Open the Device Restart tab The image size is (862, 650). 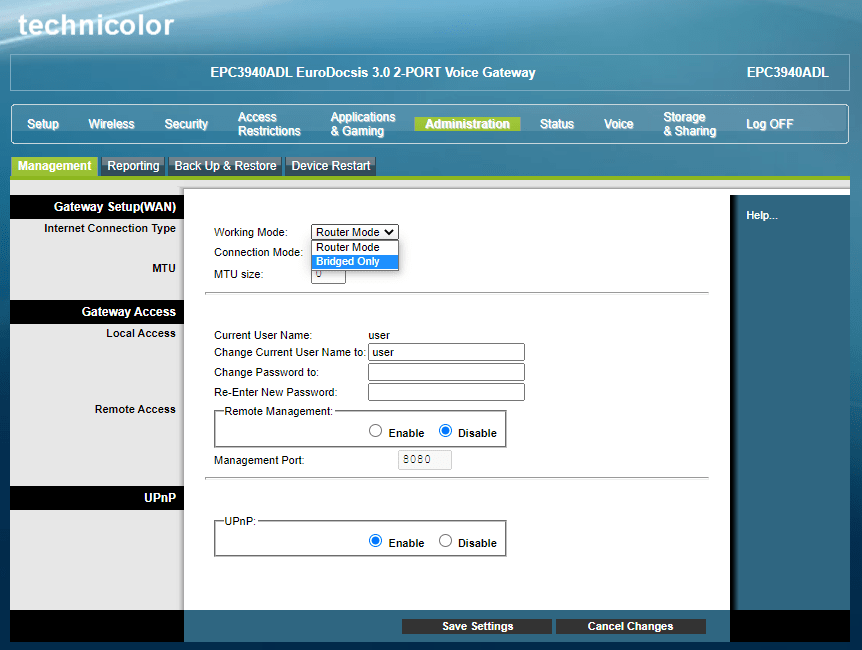[330, 166]
